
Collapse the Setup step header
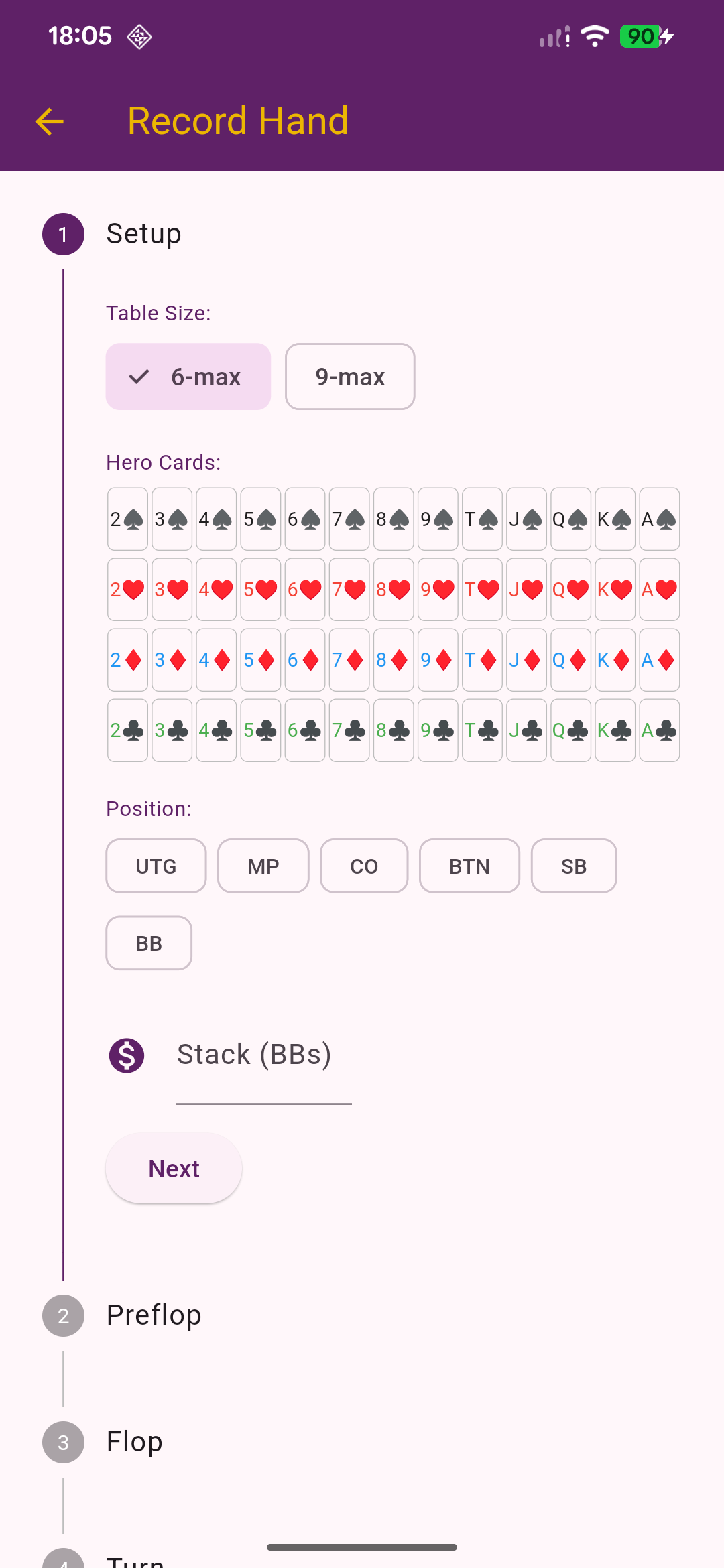(143, 234)
